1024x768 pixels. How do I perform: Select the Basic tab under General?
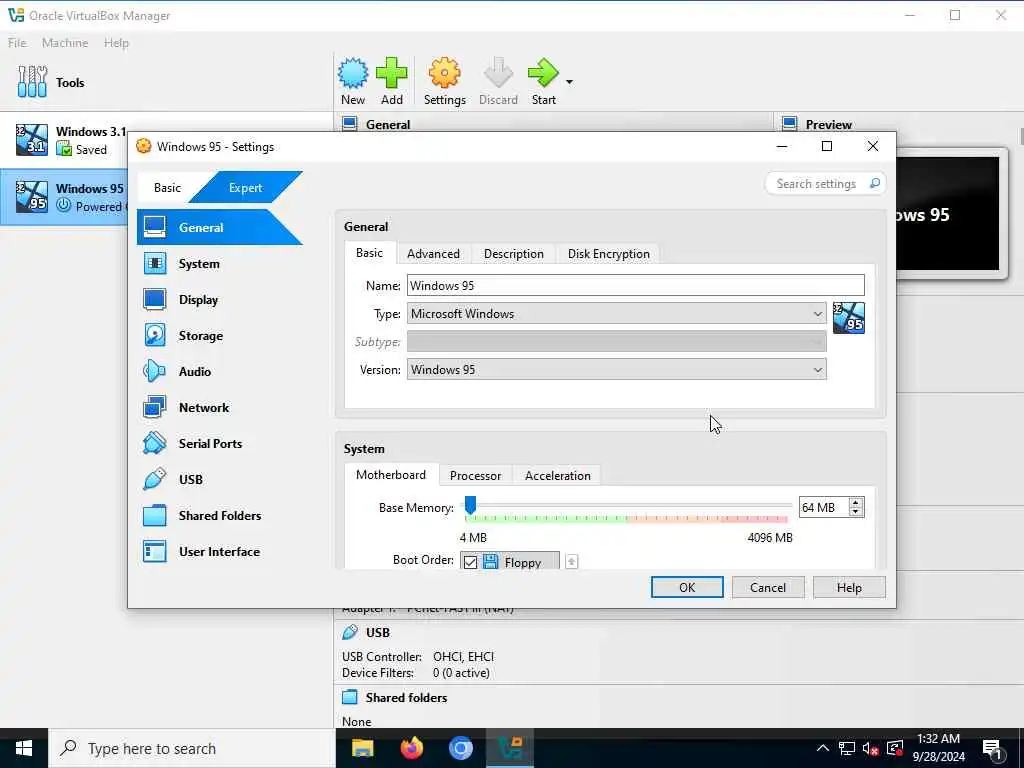[x=370, y=253]
